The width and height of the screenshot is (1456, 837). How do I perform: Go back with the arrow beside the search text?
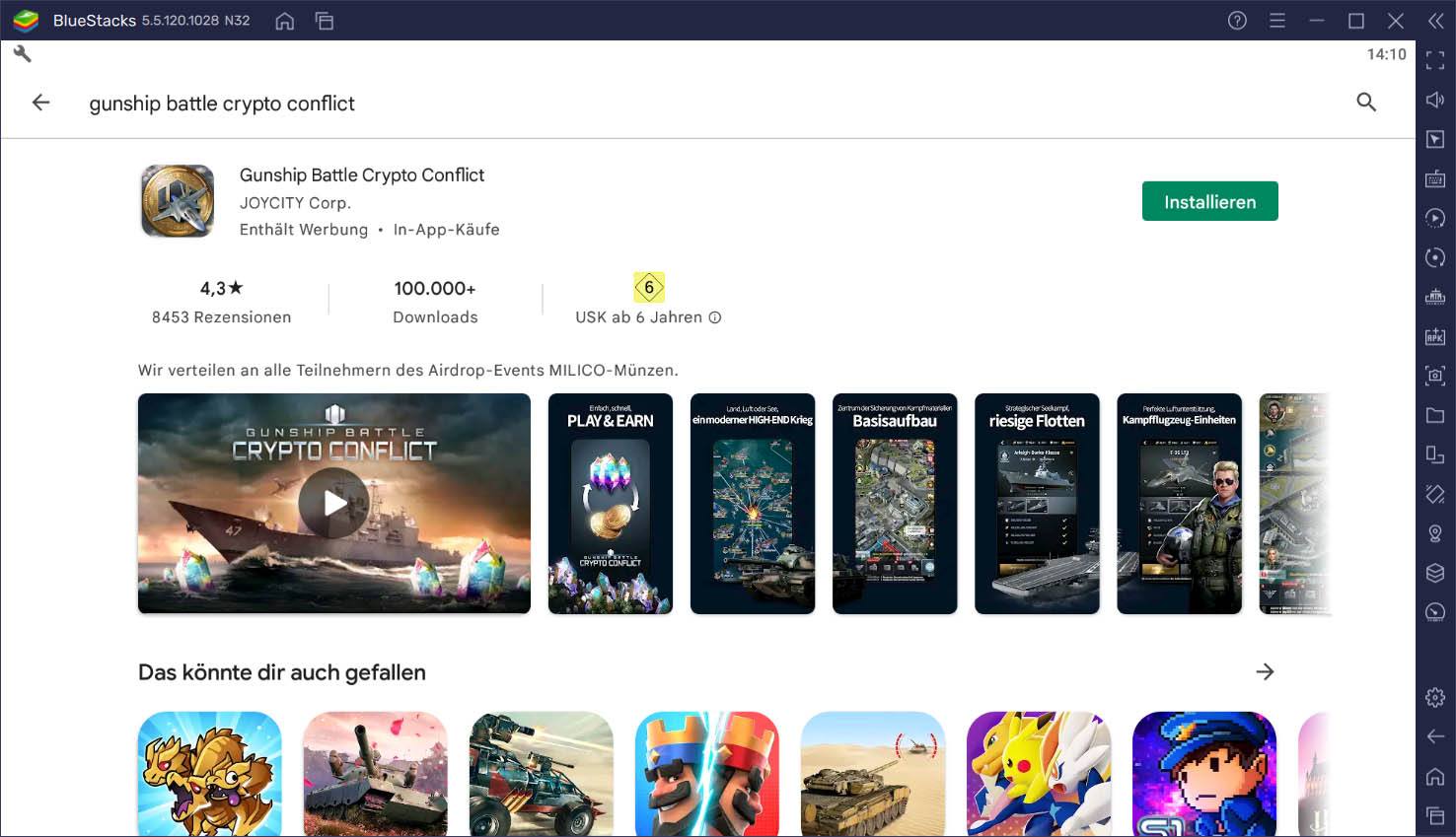(40, 103)
